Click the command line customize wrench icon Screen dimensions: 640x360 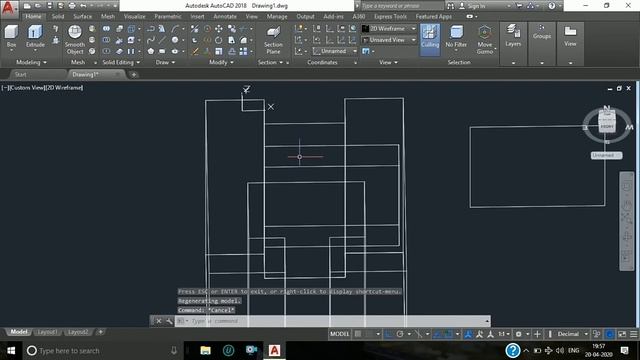tap(169, 321)
